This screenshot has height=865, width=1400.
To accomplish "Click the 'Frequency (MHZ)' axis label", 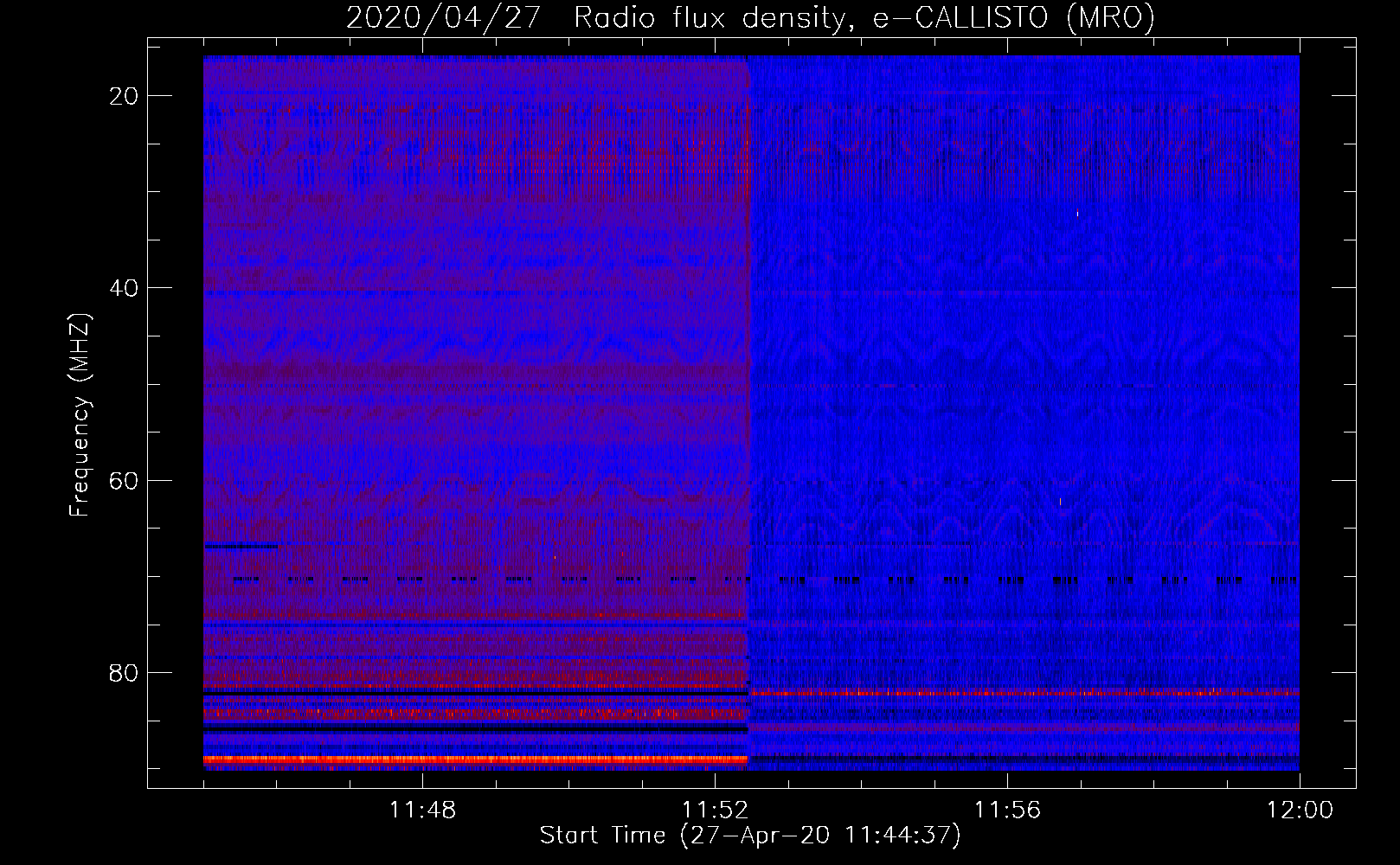I will point(80,415).
